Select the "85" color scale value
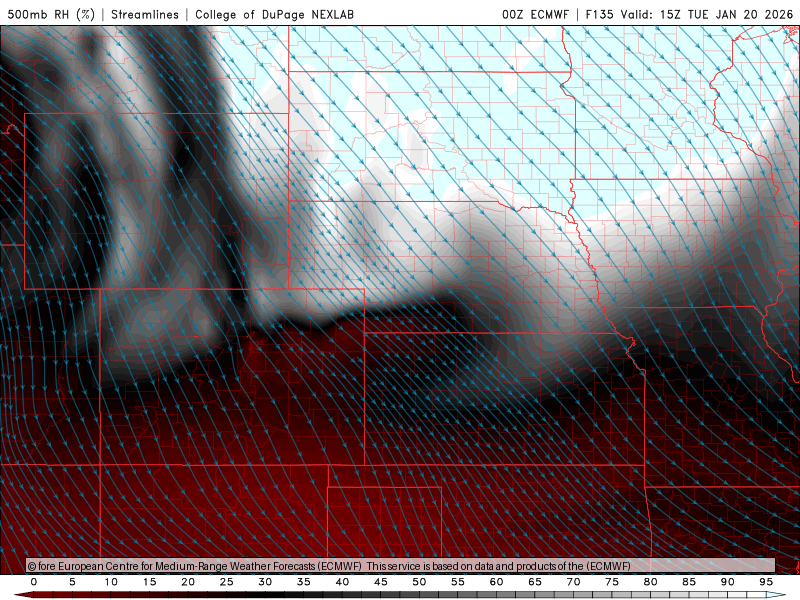The width and height of the screenshot is (800, 600). tap(689, 582)
